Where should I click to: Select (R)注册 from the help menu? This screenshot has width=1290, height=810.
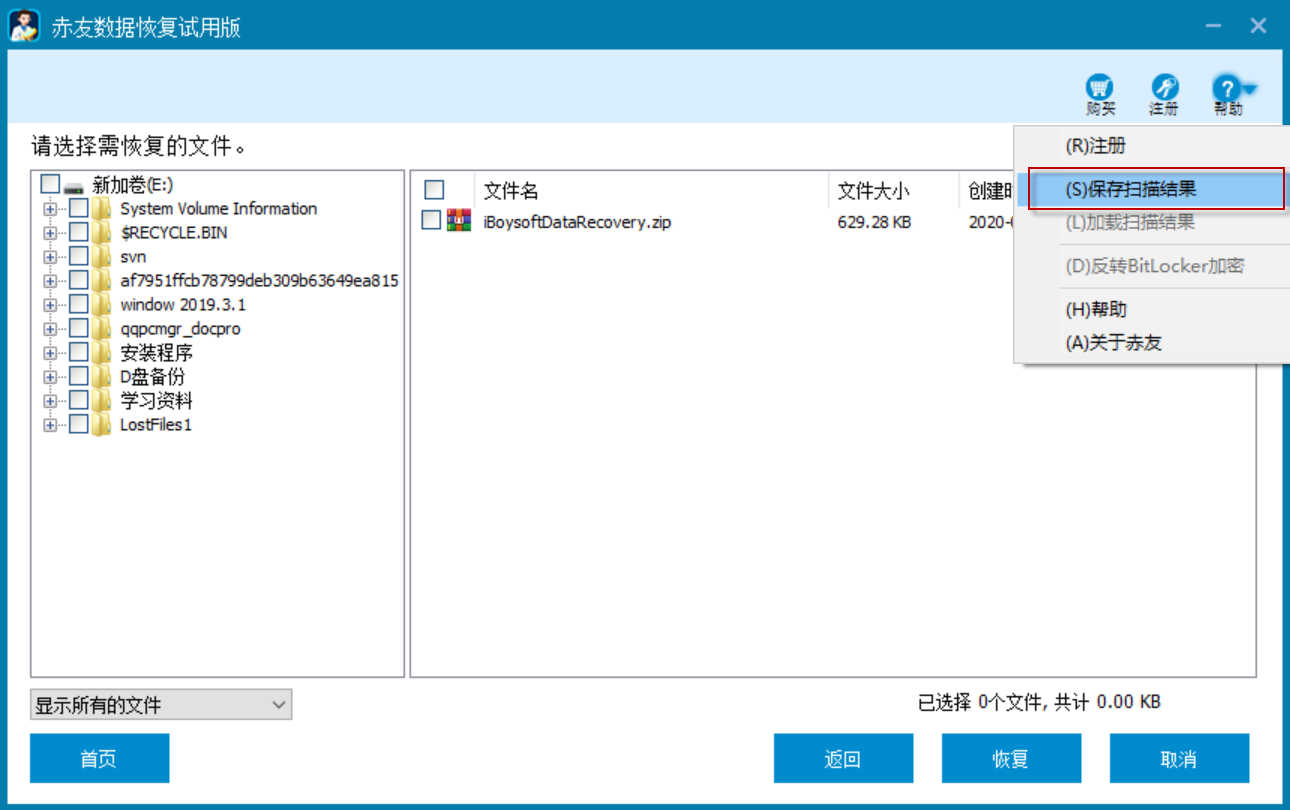point(1151,146)
